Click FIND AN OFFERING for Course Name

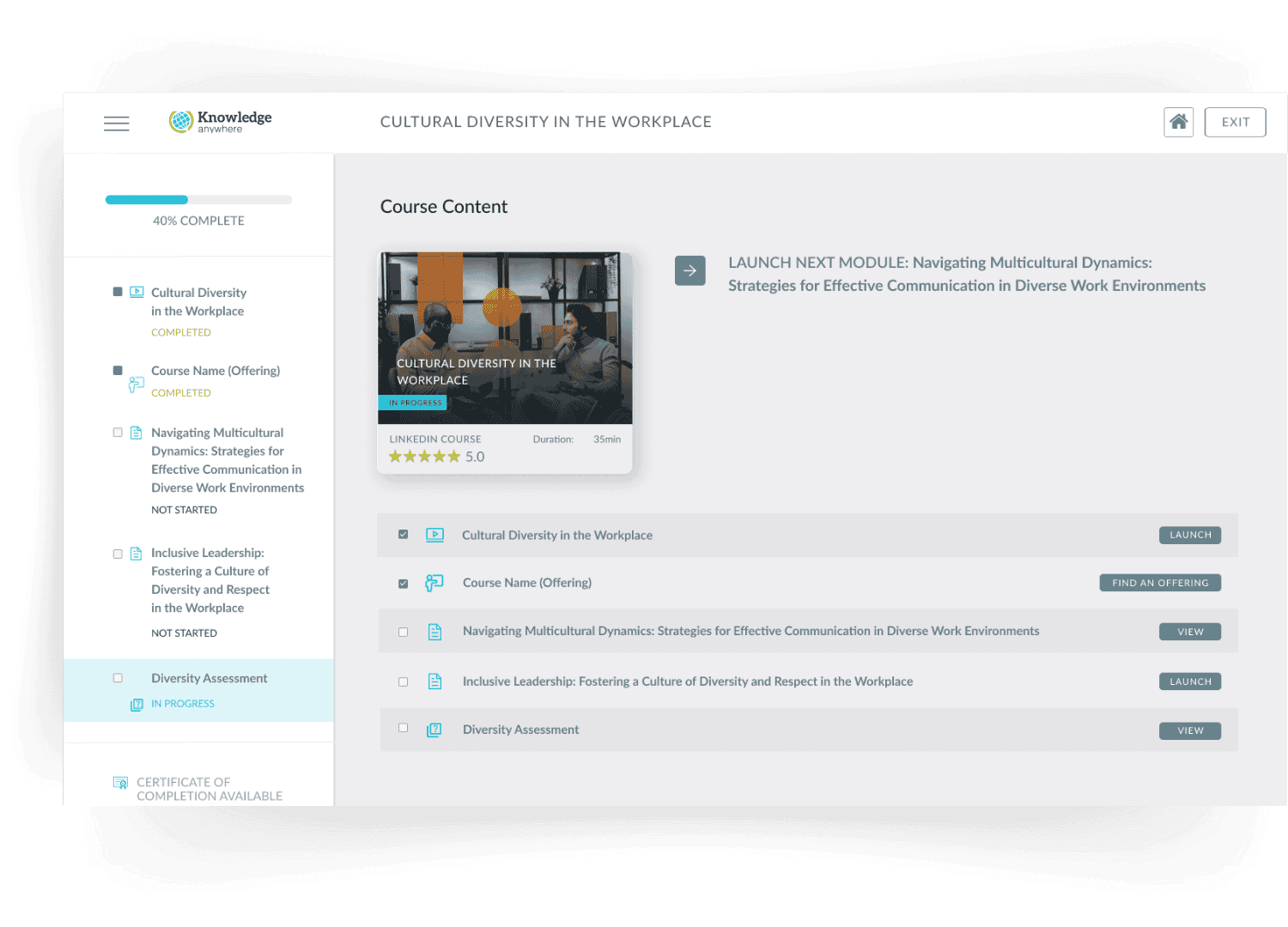coord(1159,582)
